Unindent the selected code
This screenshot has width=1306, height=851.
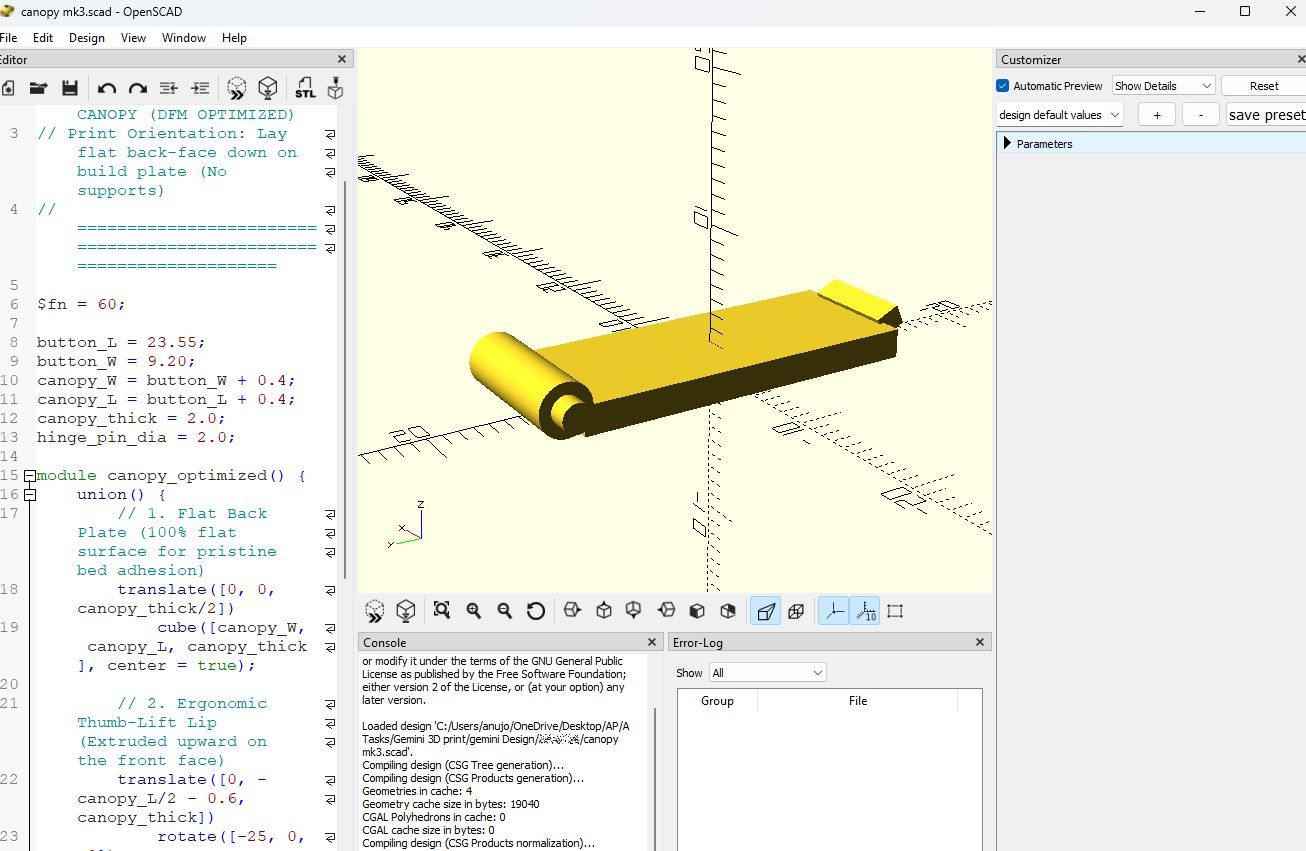(169, 89)
